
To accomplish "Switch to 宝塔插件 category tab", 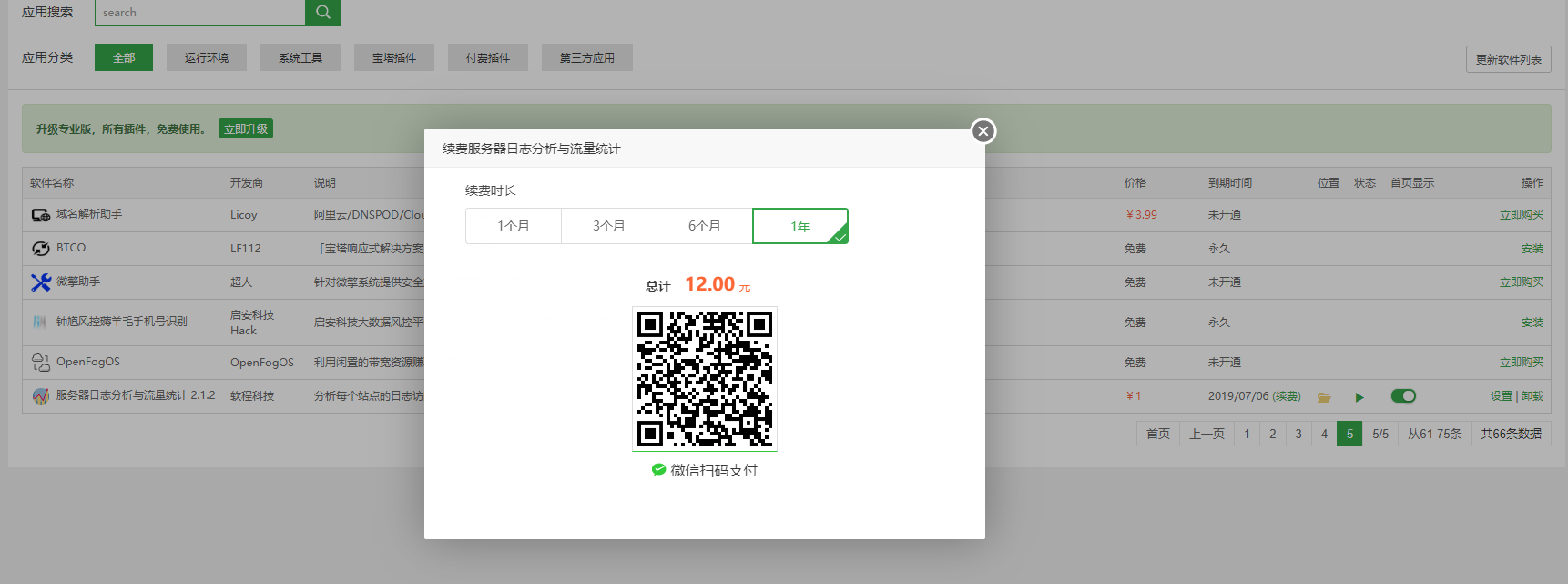I will [394, 57].
